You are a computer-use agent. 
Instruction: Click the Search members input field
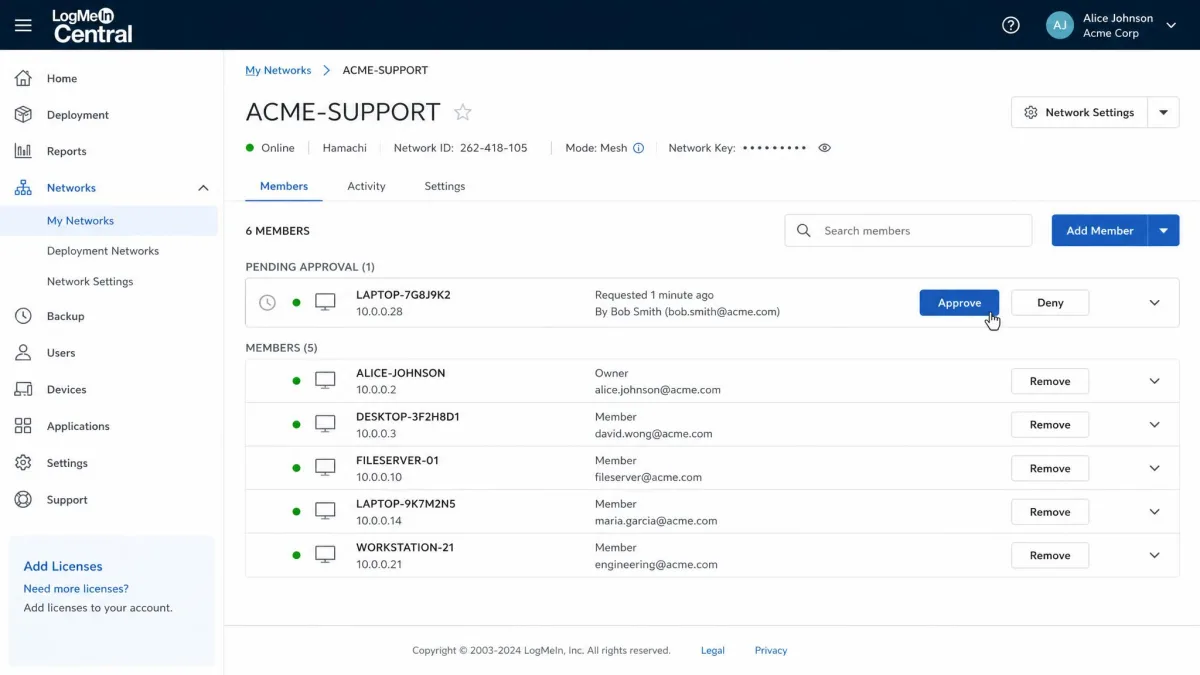[908, 230]
